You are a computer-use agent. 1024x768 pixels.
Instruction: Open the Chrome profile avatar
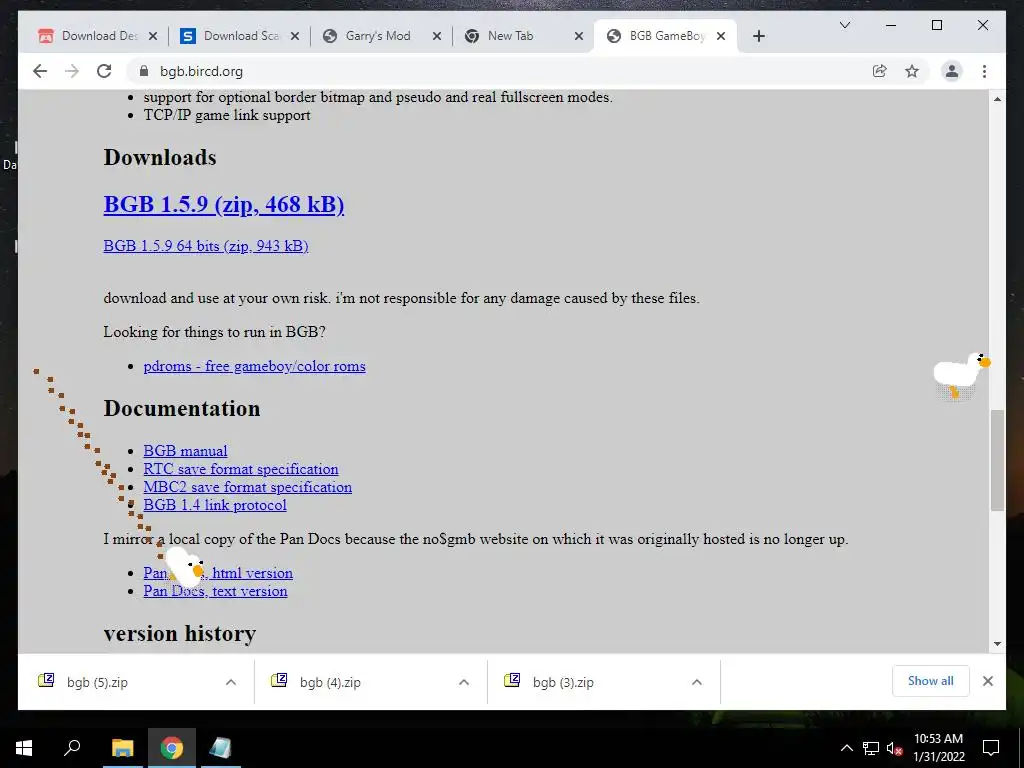click(x=952, y=71)
